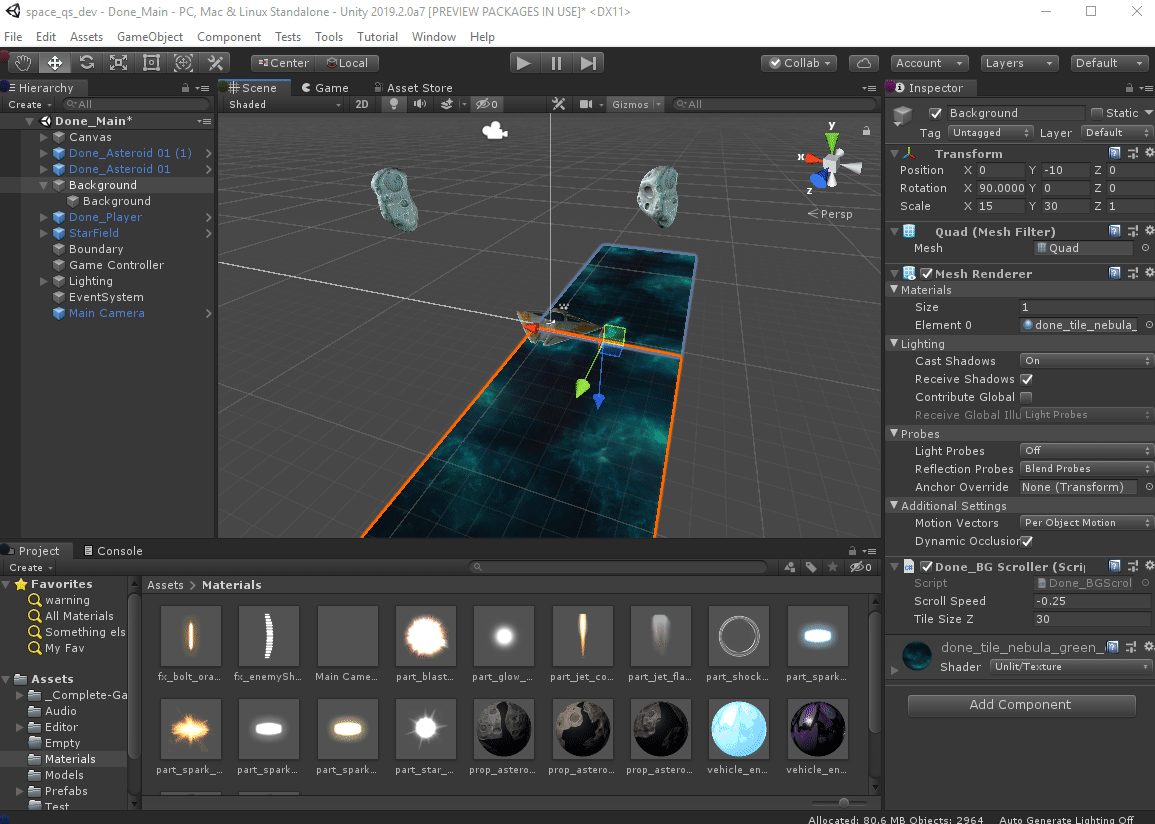The image size is (1155, 824).
Task: Toggle scene lighting bulb icon
Action: click(x=394, y=105)
